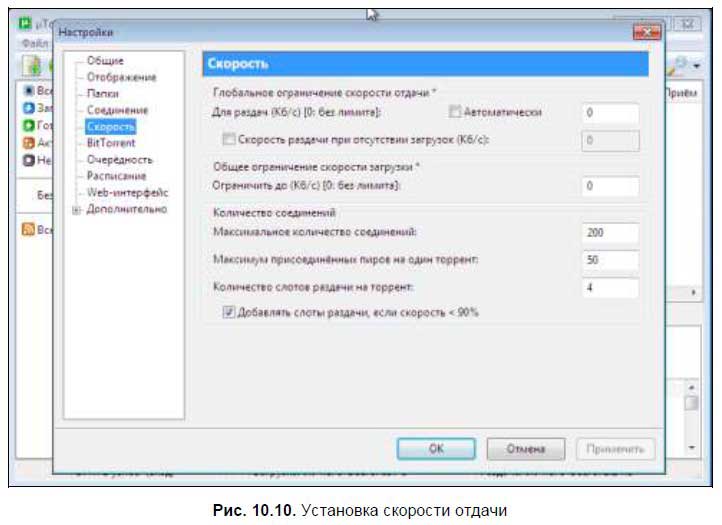This screenshot has height=525, width=722.
Task: Click the upload limit Для раздач field
Action: [611, 113]
